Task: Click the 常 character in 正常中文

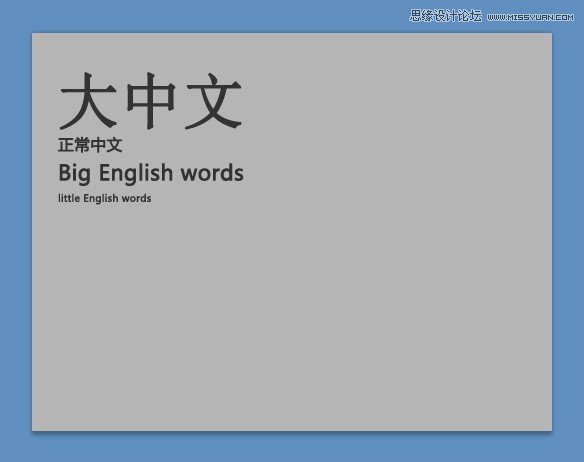Action: click(x=82, y=145)
